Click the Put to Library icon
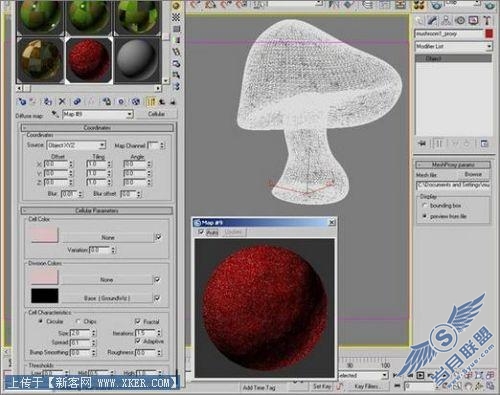 [x=106, y=101]
